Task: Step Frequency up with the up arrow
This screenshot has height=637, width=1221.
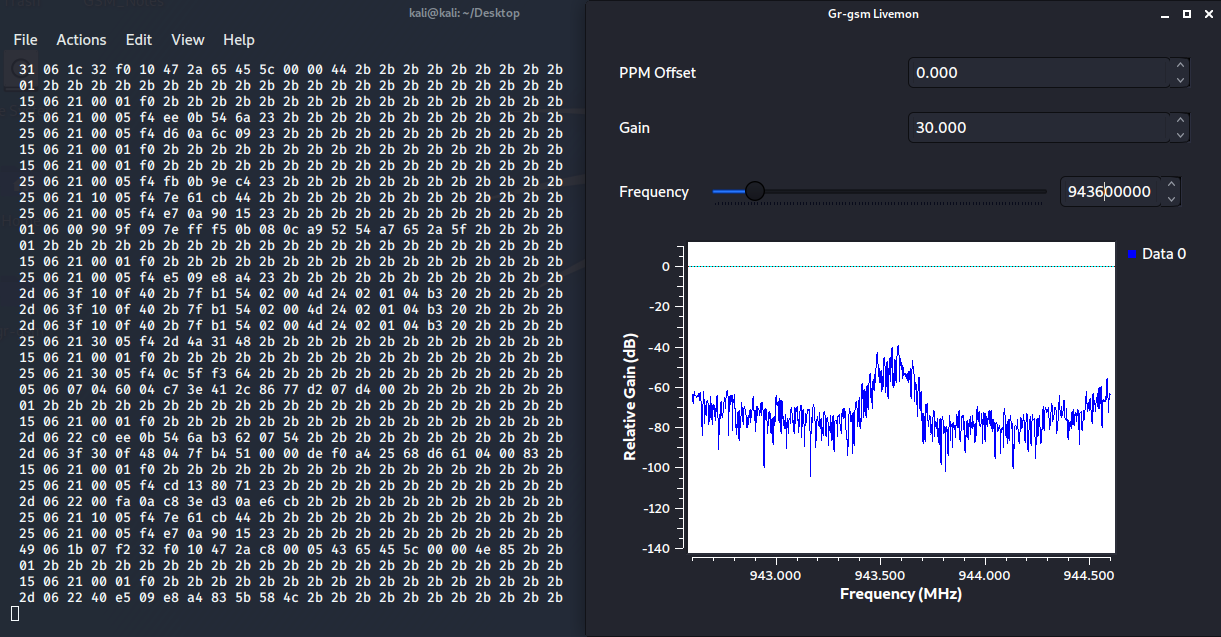Action: [1171, 184]
